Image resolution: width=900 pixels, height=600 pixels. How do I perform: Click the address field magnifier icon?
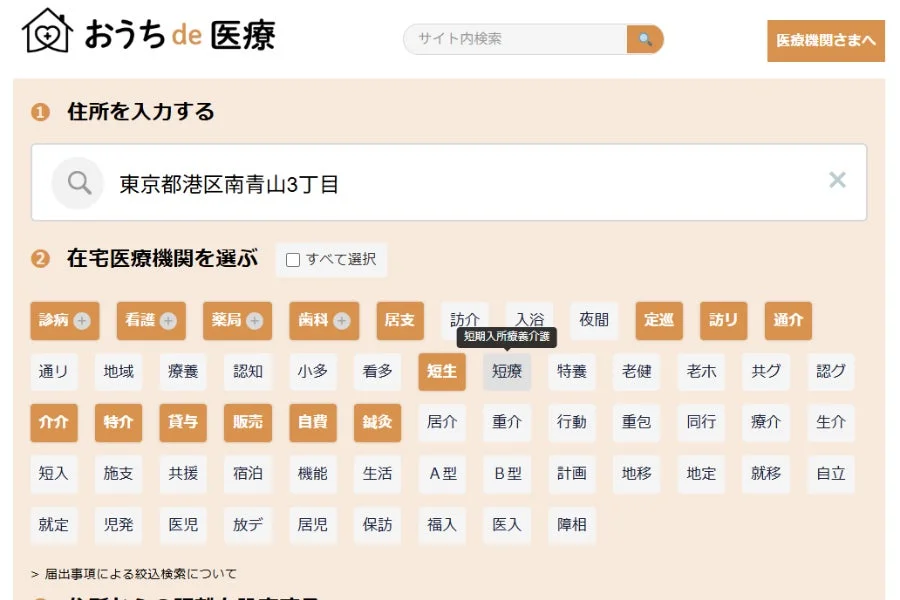(x=78, y=183)
